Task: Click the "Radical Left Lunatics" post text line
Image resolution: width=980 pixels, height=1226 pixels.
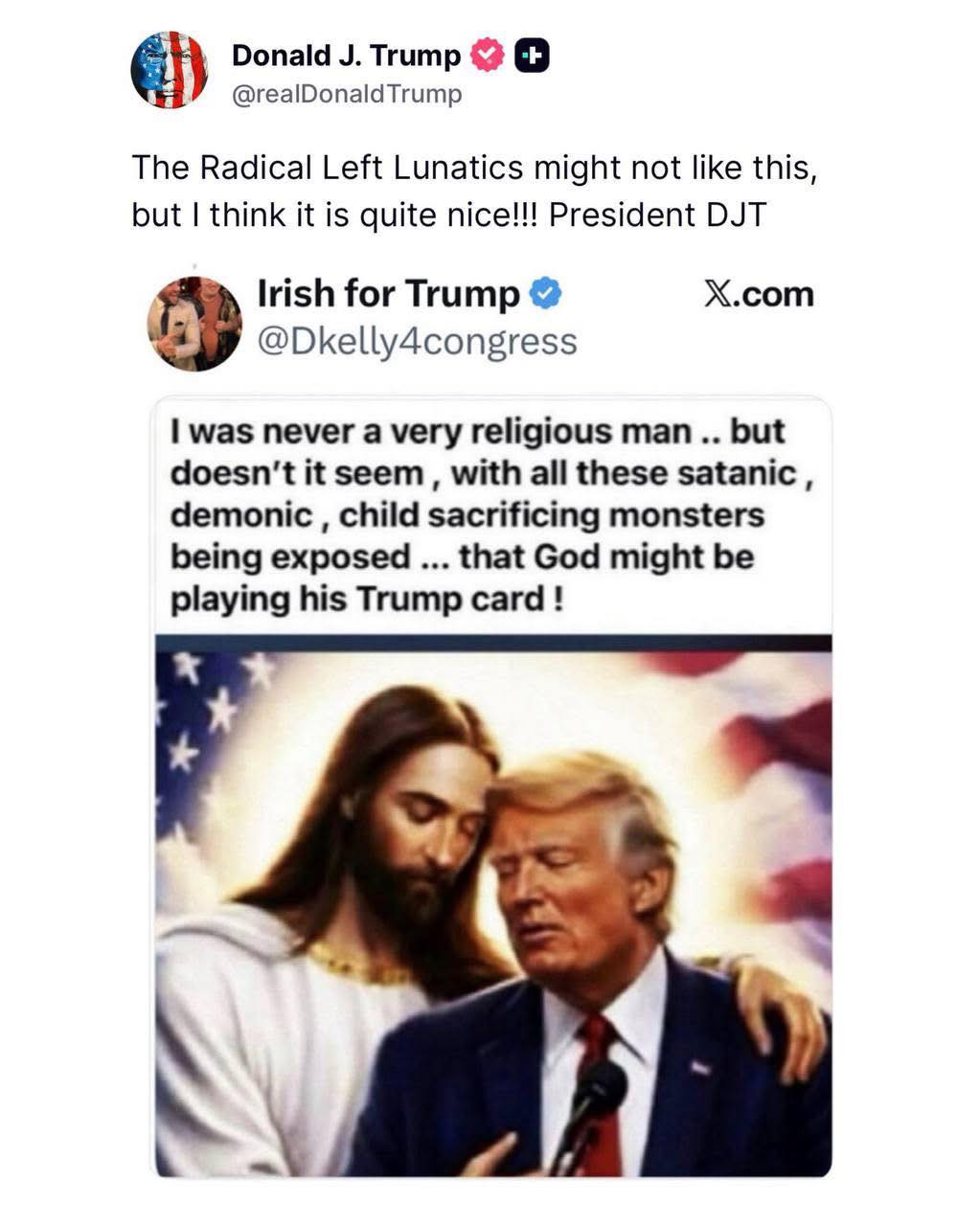Action: click(x=475, y=168)
